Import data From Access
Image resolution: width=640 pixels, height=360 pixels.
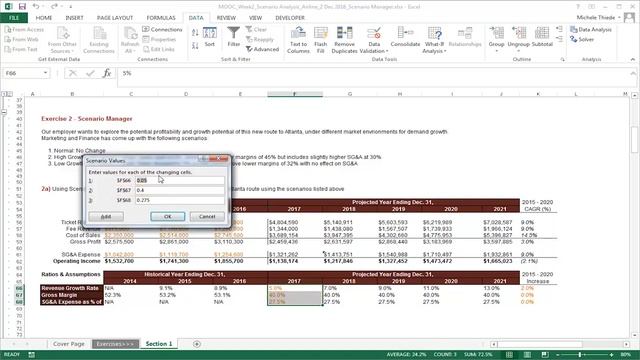coord(24,29)
